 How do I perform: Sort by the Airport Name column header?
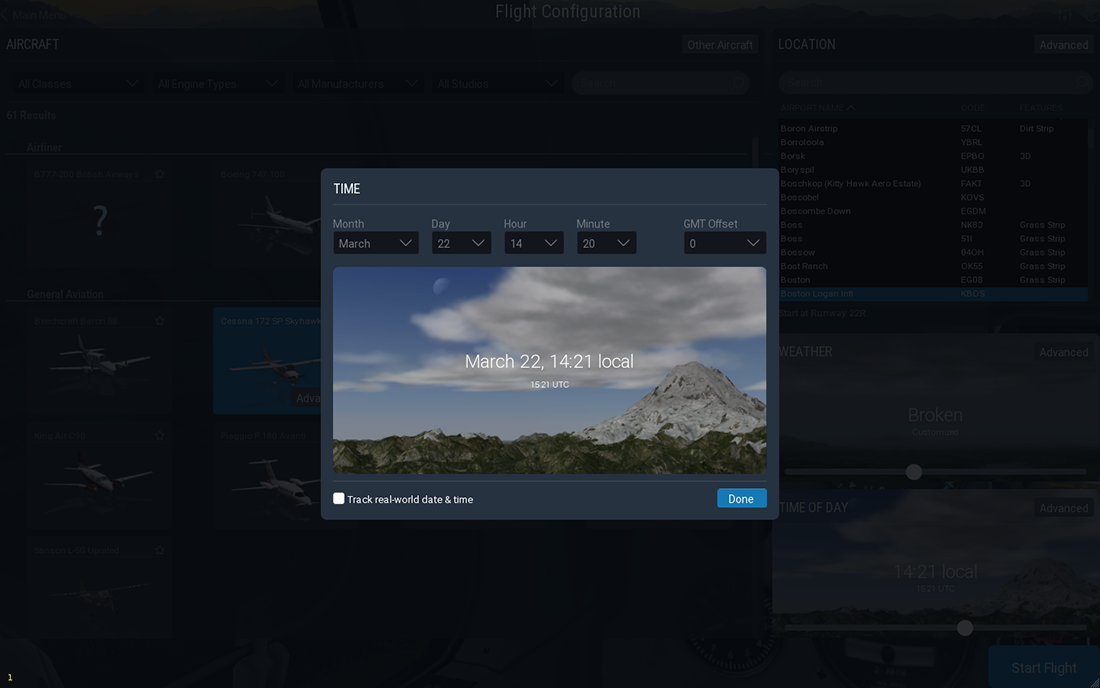817,108
